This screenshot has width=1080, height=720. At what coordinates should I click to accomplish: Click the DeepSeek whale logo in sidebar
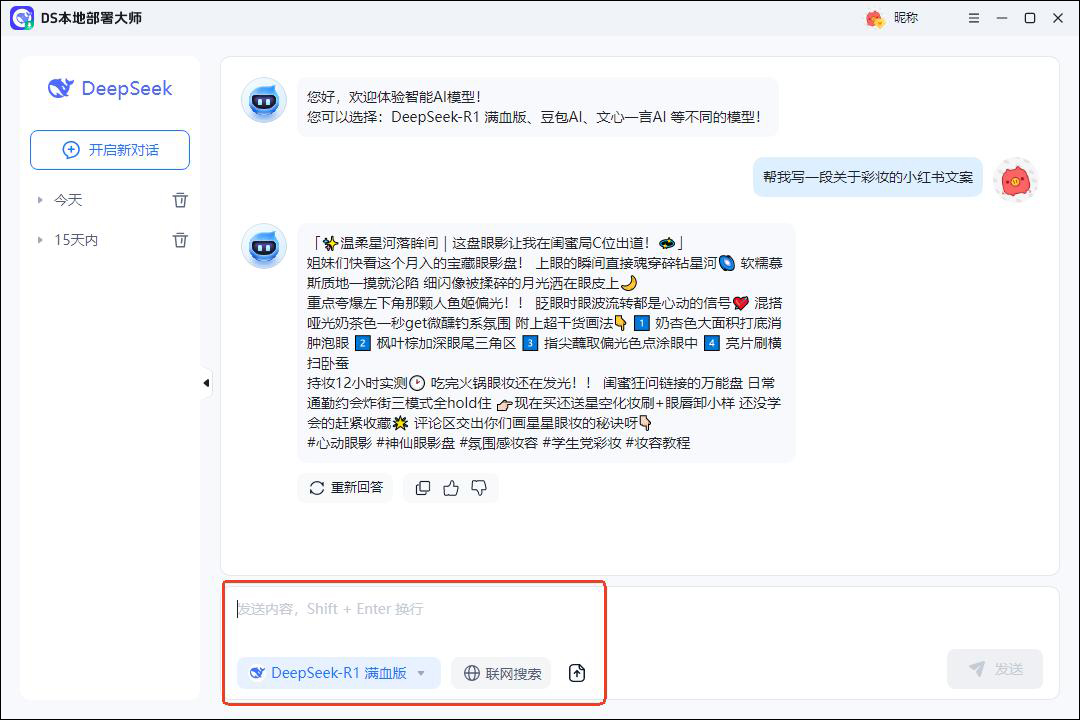(61, 88)
